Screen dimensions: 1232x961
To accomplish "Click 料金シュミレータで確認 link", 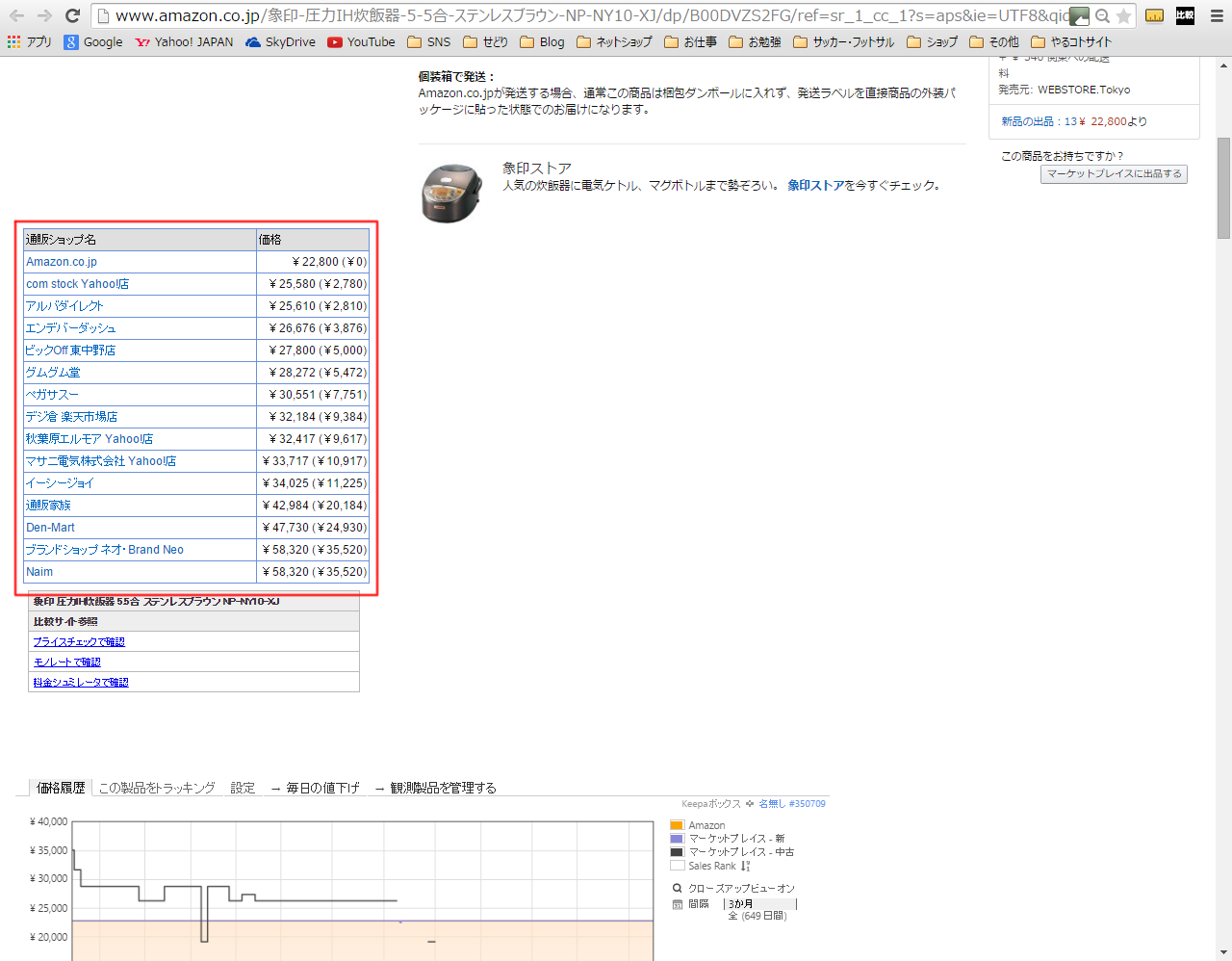I will click(81, 683).
